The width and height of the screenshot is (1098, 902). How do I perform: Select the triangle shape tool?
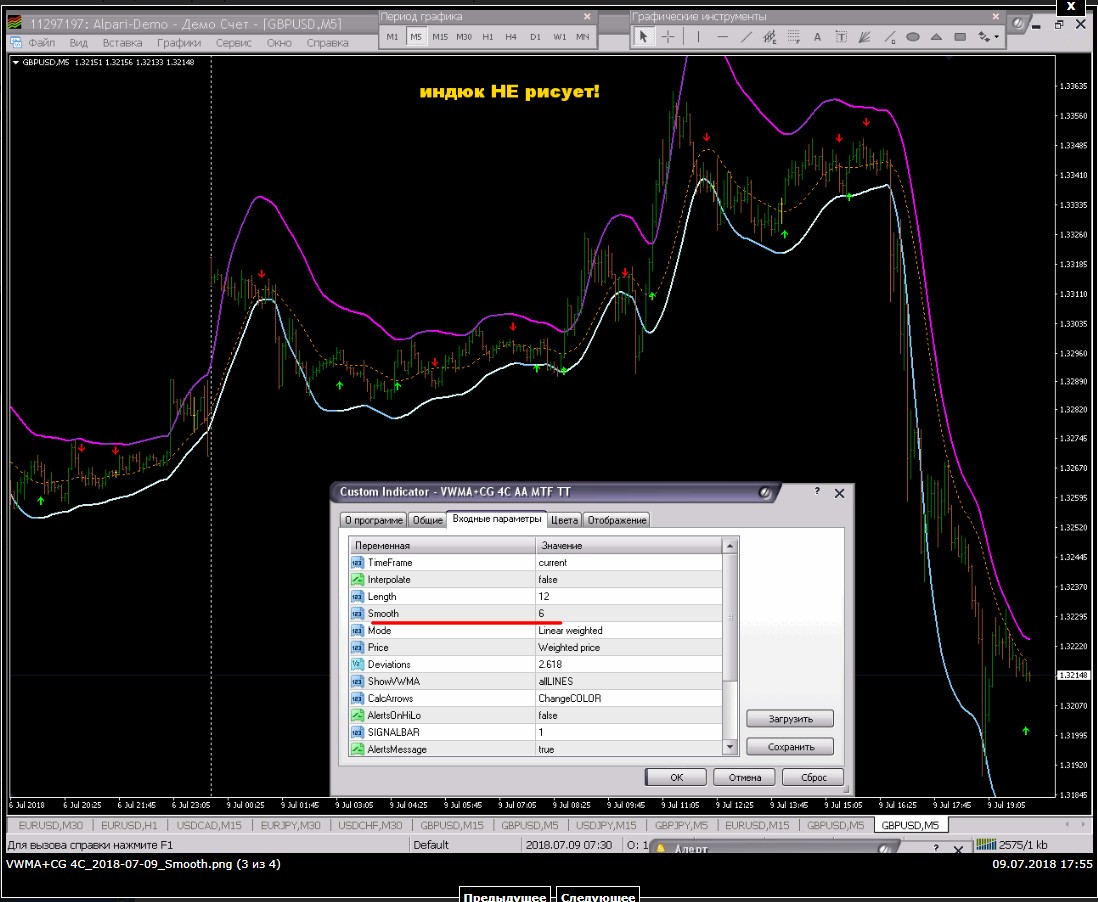(x=937, y=37)
